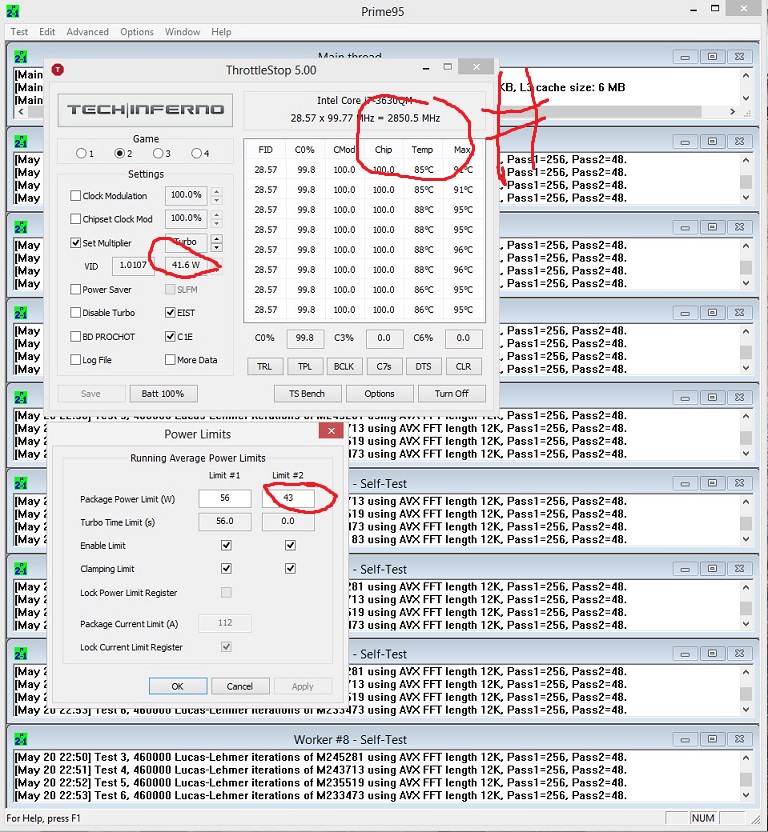The image size is (768, 832).
Task: Toggle Clamping Limit checkbox for Limit #2
Action: [x=290, y=569]
